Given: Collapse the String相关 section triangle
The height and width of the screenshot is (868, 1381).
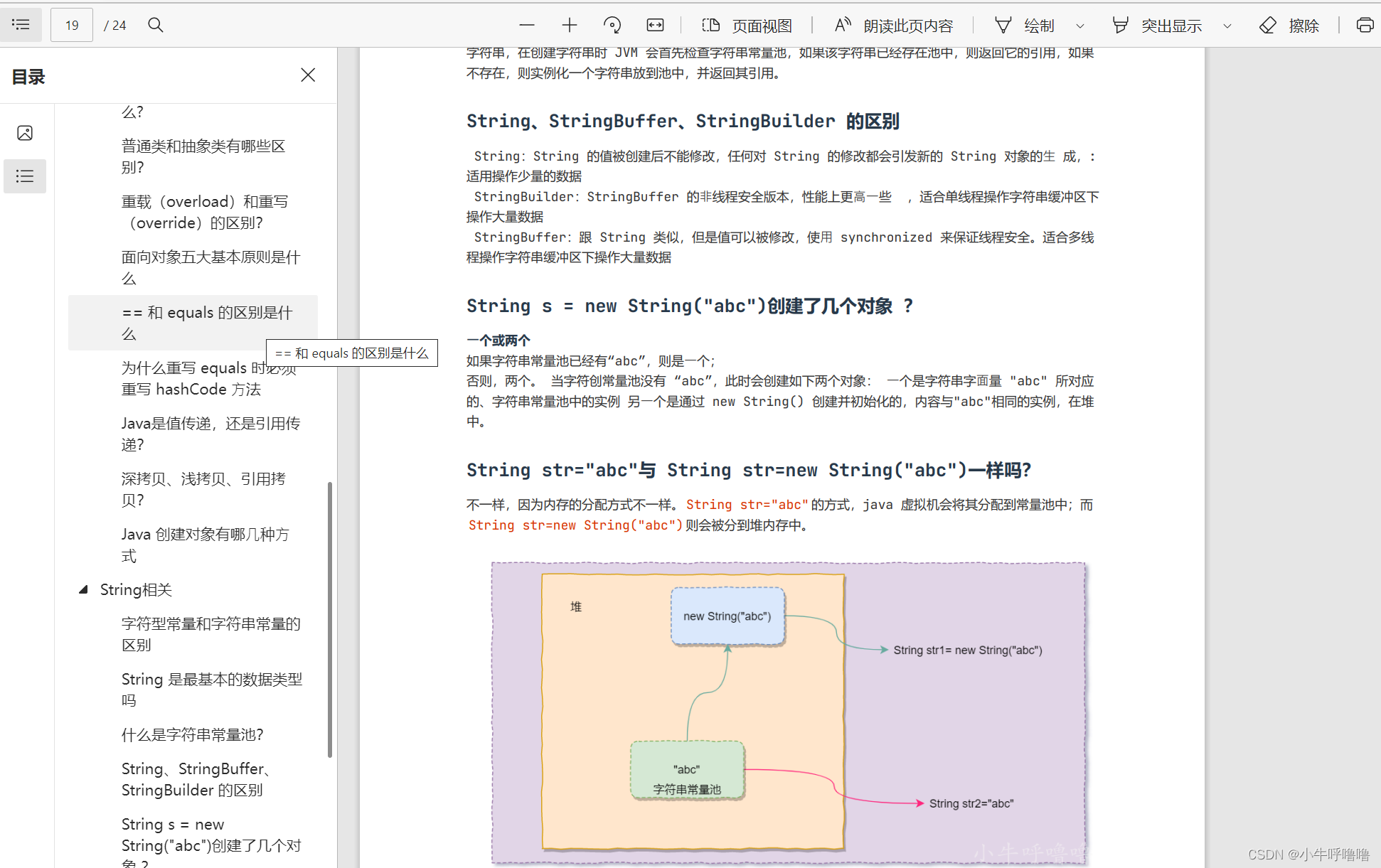Looking at the screenshot, I should (x=83, y=589).
